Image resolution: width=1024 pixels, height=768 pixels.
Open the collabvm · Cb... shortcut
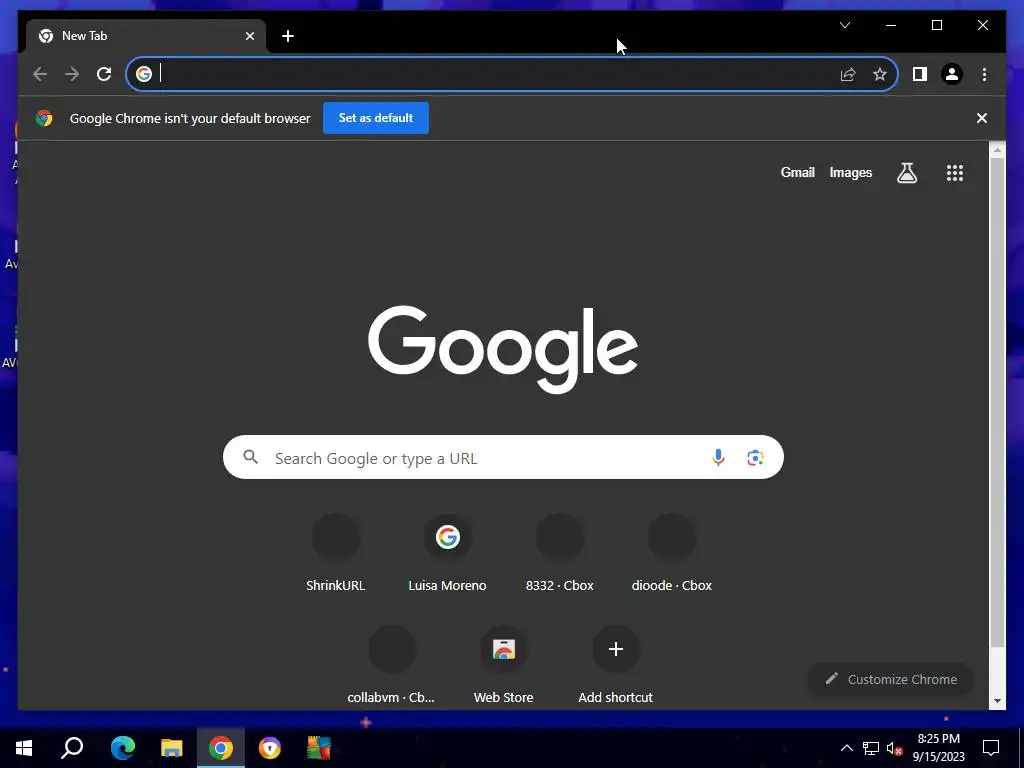391,665
